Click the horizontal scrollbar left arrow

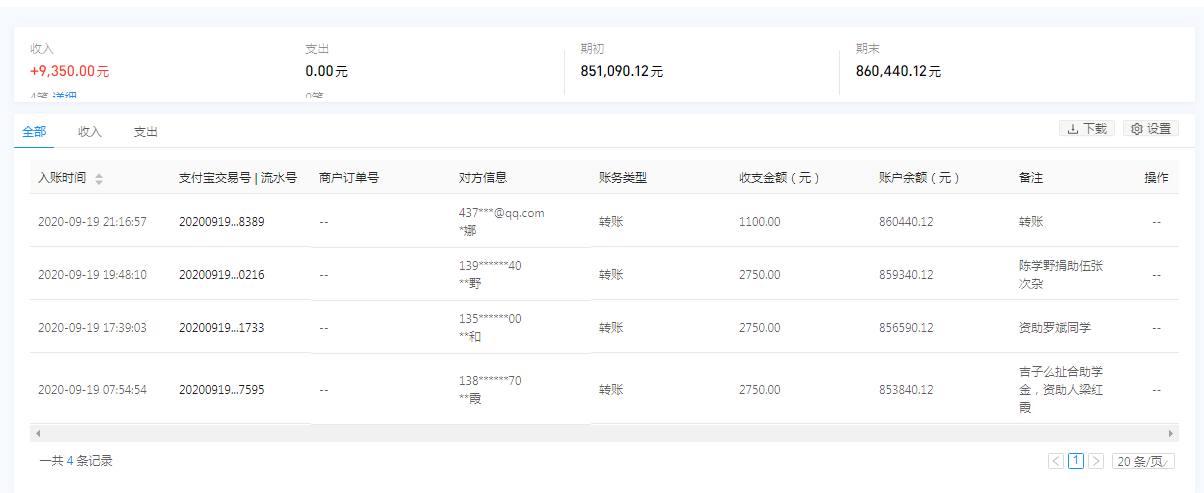click(x=38, y=433)
